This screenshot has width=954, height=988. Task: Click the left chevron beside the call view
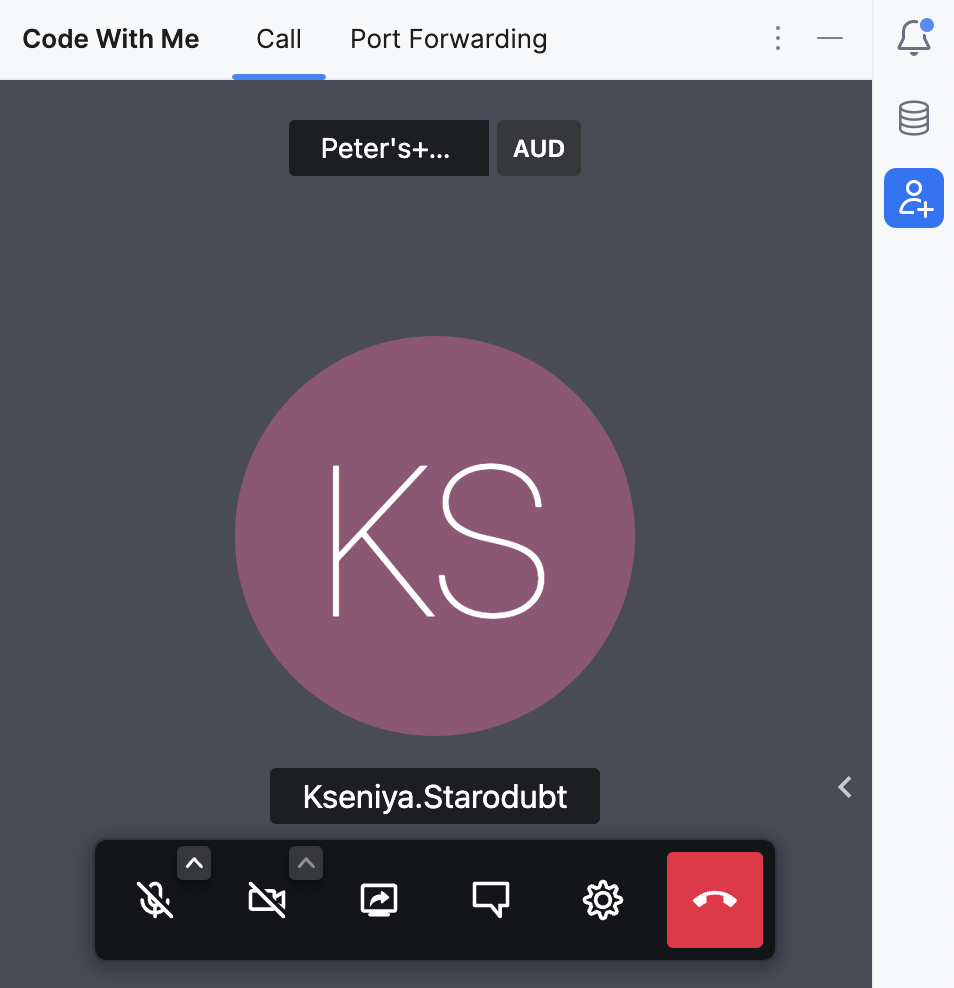point(845,787)
